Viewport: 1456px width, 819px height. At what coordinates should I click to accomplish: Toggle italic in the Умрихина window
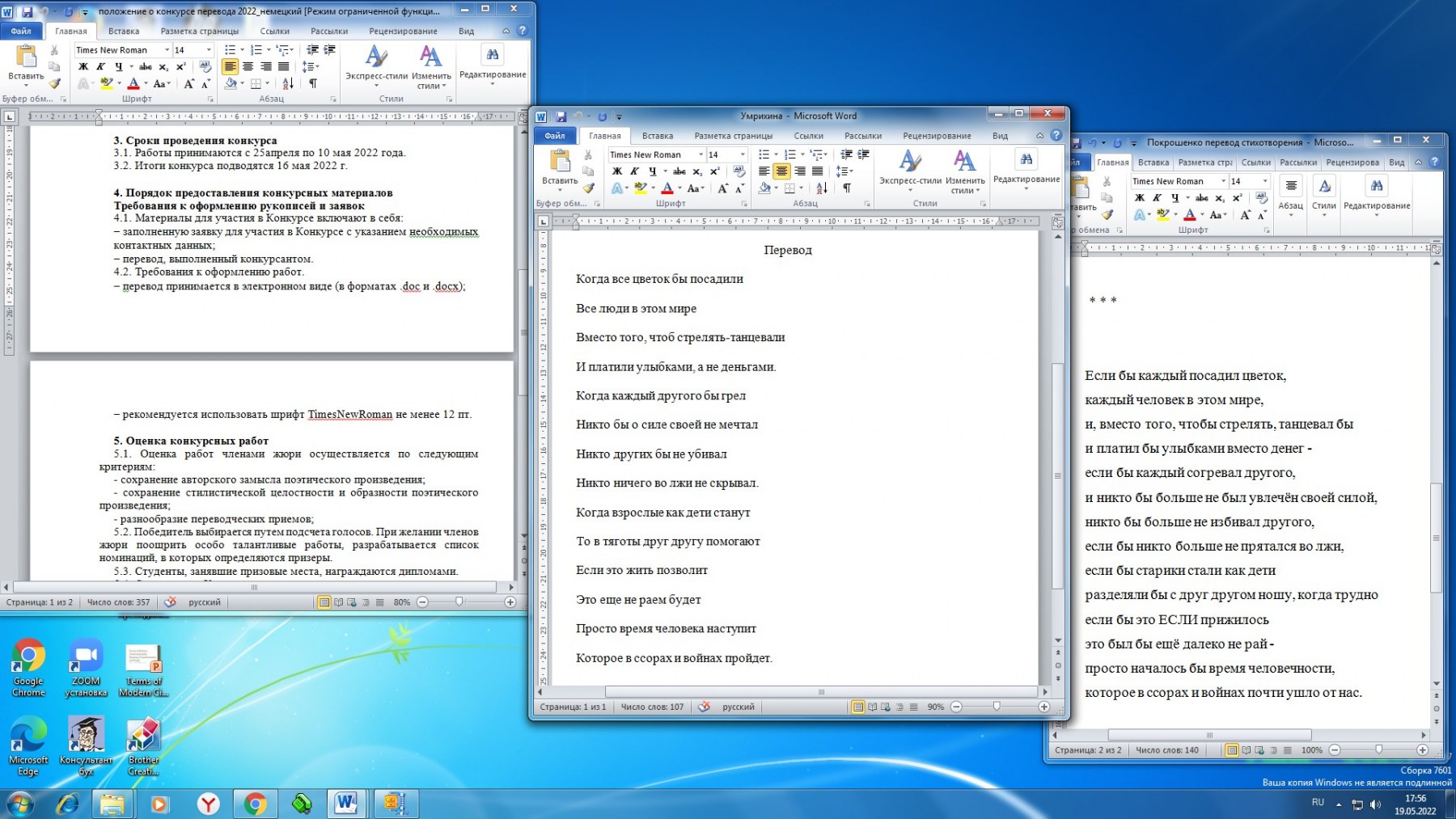[634, 171]
